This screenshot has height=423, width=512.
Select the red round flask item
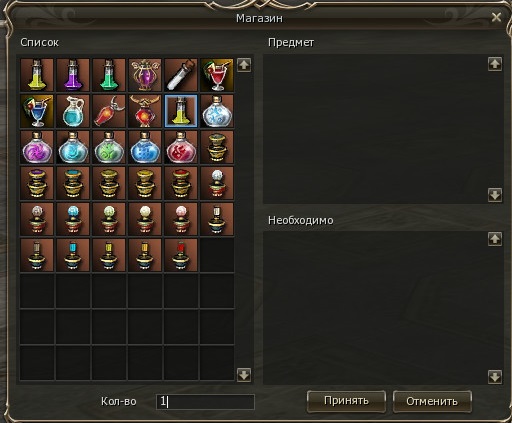(181, 147)
